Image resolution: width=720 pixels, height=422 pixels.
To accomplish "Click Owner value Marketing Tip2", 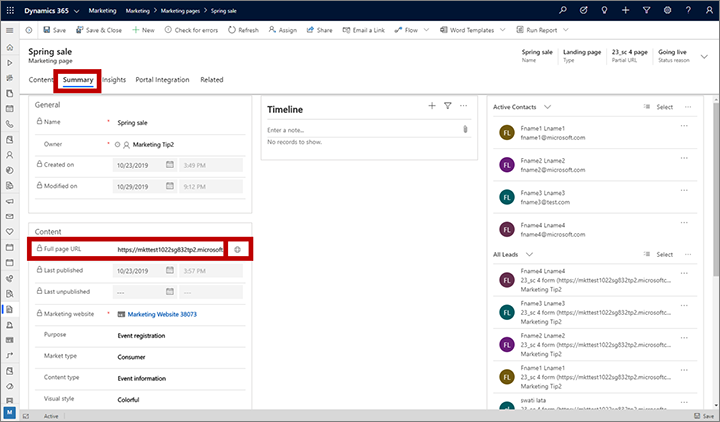I will point(153,145).
